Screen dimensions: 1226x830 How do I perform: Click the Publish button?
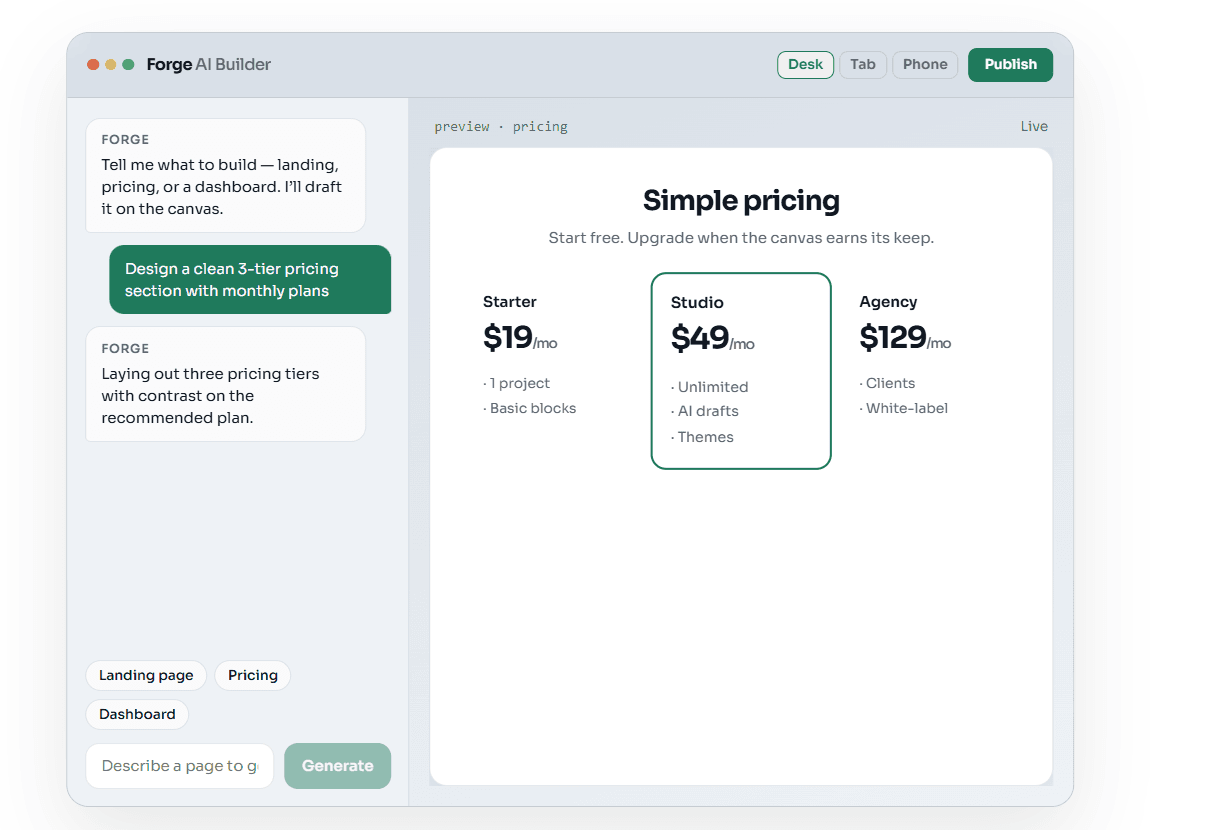(1010, 65)
